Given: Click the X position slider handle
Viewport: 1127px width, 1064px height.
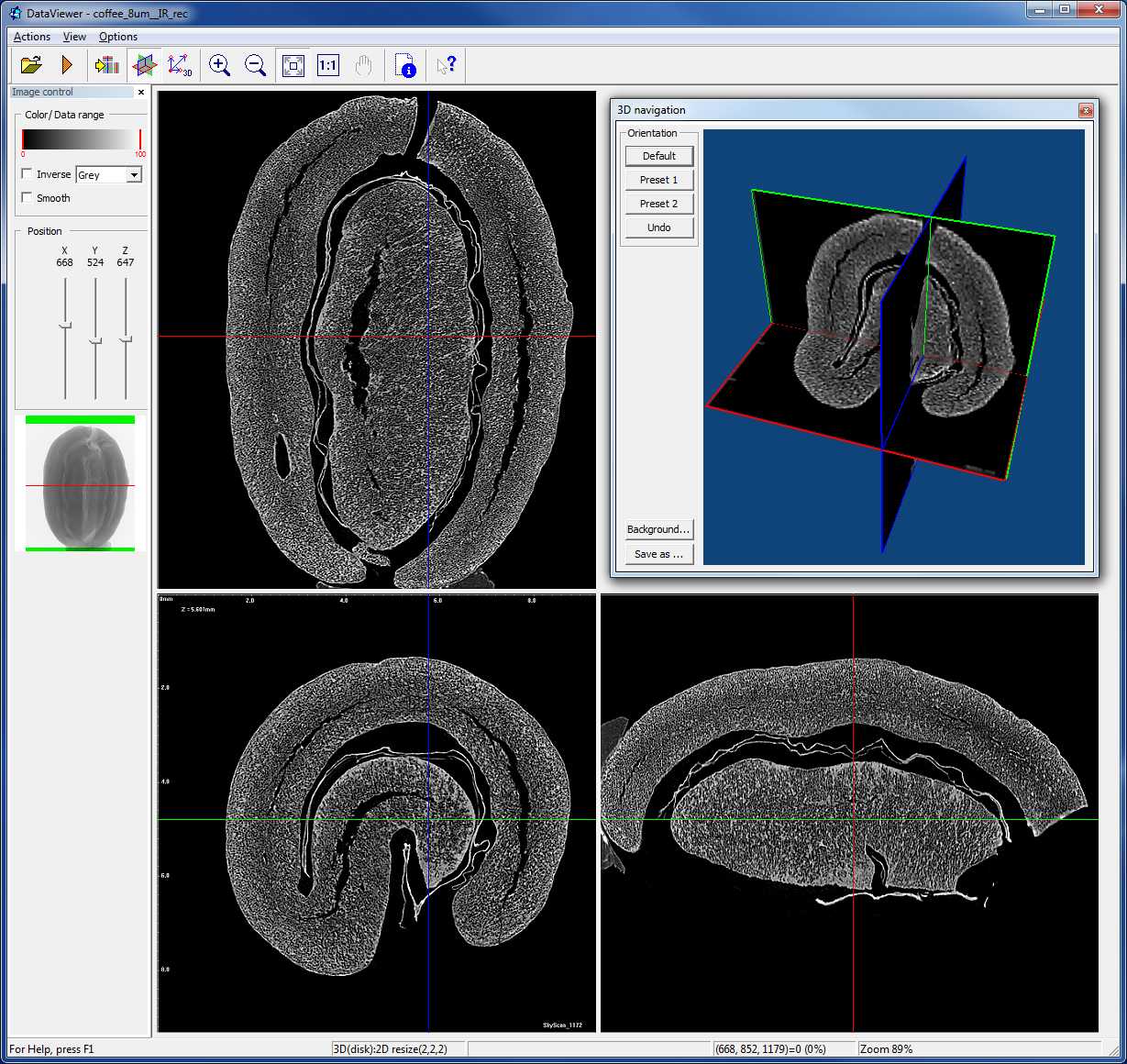Looking at the screenshot, I should 64,325.
